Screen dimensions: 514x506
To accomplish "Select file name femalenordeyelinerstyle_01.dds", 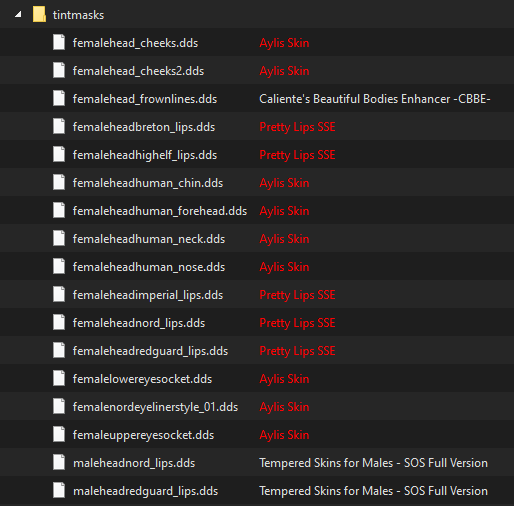I will [x=155, y=407].
